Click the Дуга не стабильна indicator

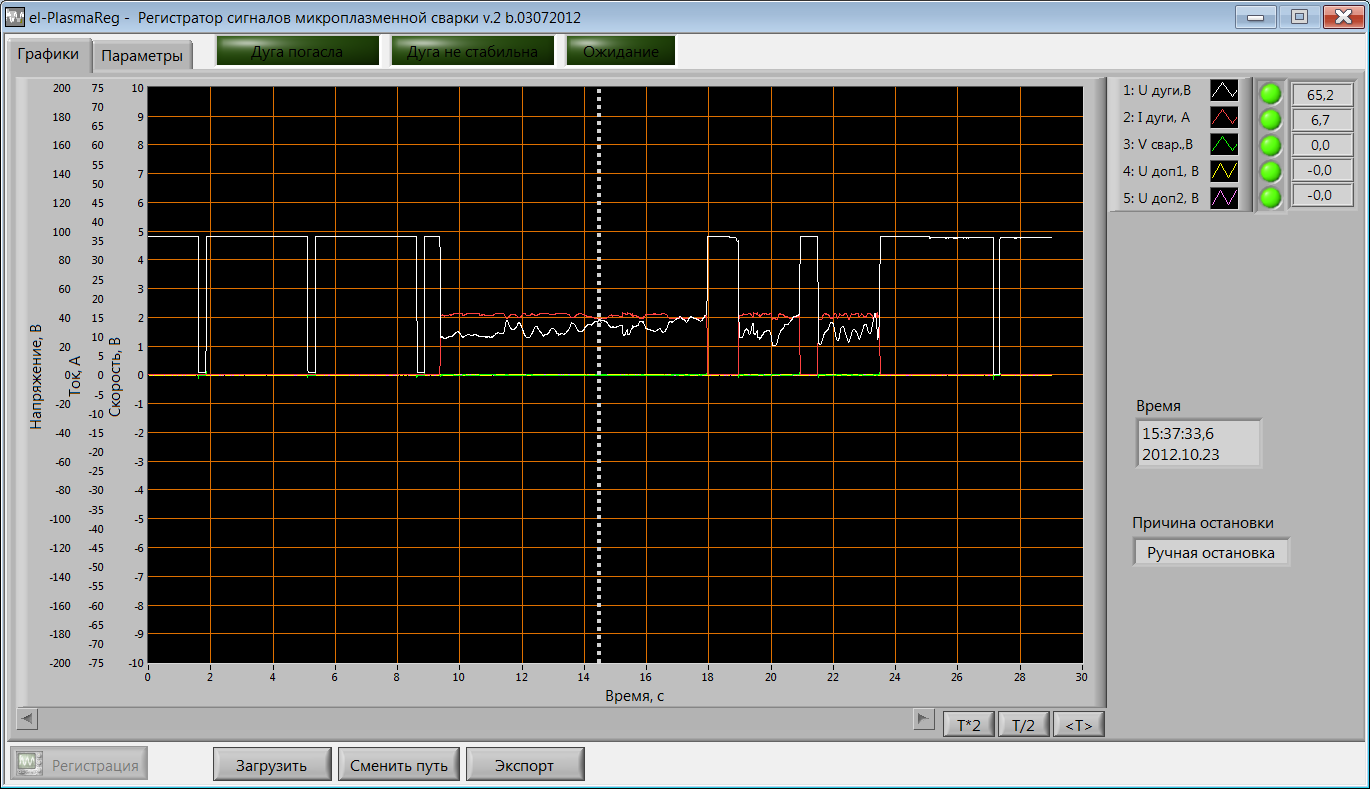(472, 52)
